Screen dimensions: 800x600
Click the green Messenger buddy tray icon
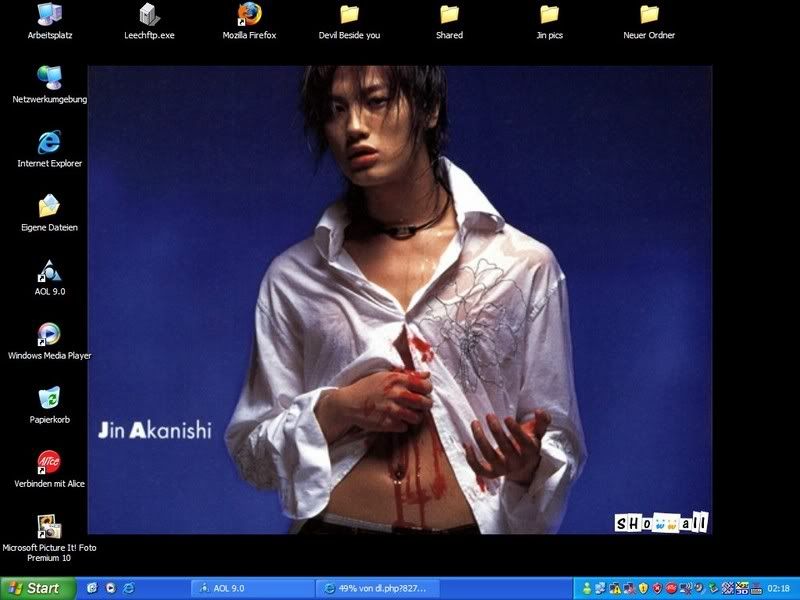pos(587,588)
